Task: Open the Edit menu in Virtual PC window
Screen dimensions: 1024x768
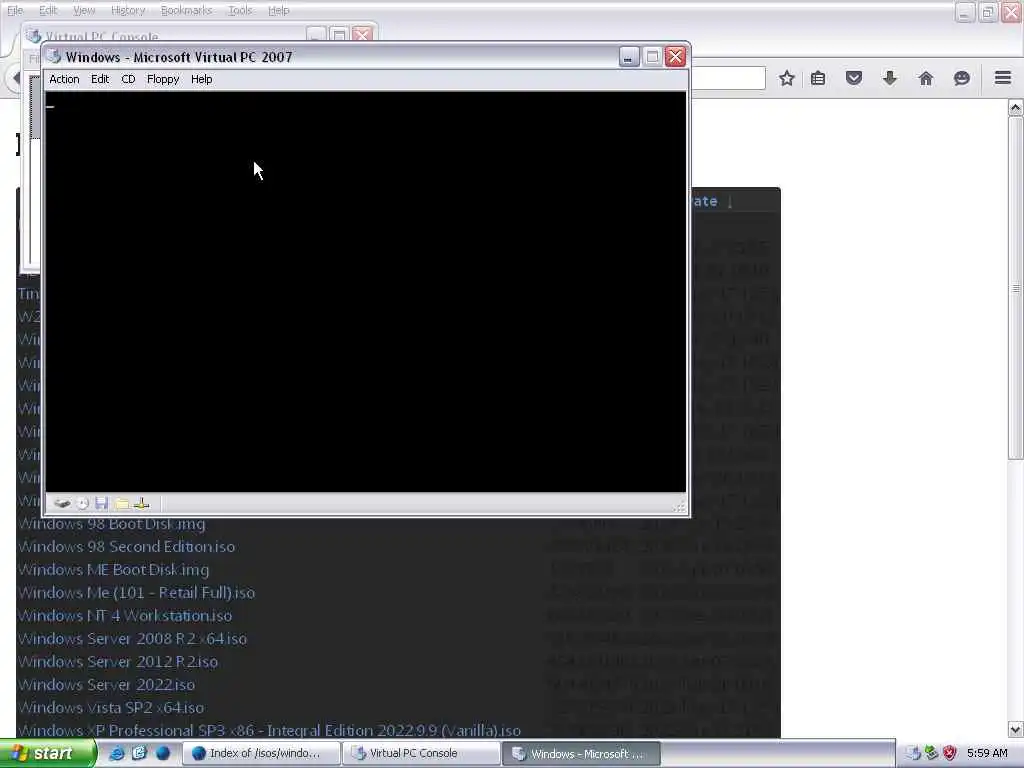Action: click(x=99, y=79)
